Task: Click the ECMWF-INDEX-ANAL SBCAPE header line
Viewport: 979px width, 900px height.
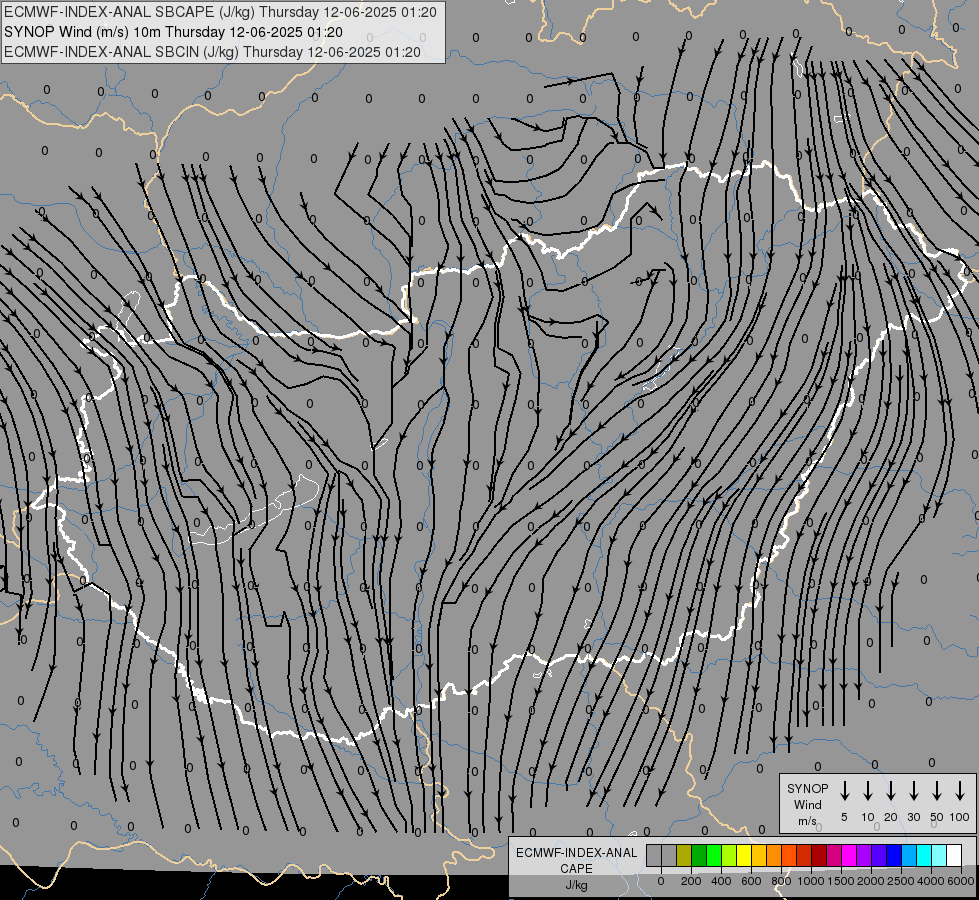Action: (220, 12)
